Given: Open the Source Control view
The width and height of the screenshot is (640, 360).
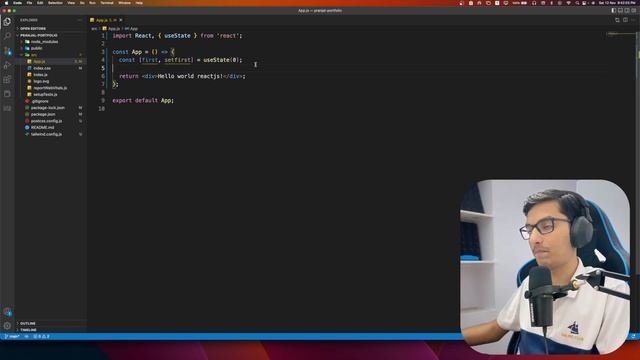Looking at the screenshot, I should [x=7, y=51].
